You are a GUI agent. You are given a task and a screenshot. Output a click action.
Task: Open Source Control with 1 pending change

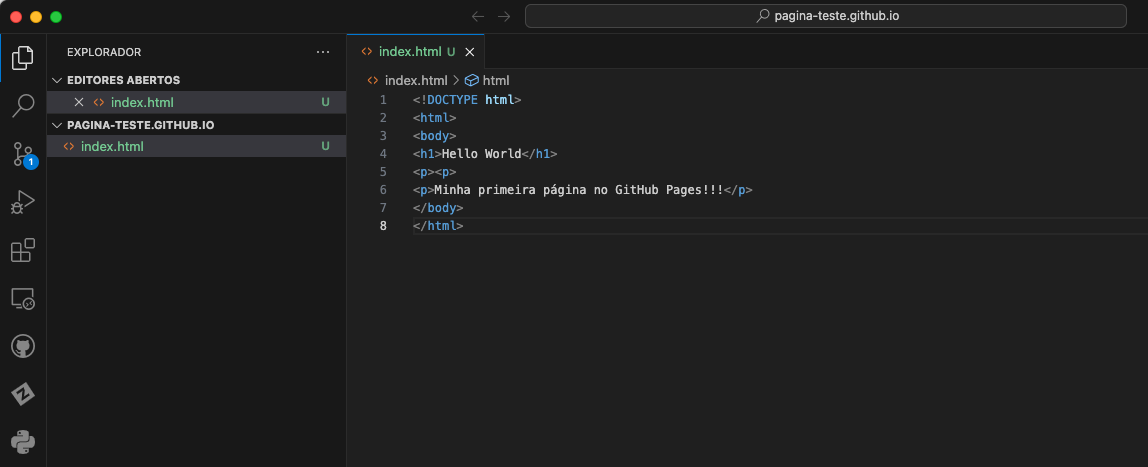[x=23, y=153]
